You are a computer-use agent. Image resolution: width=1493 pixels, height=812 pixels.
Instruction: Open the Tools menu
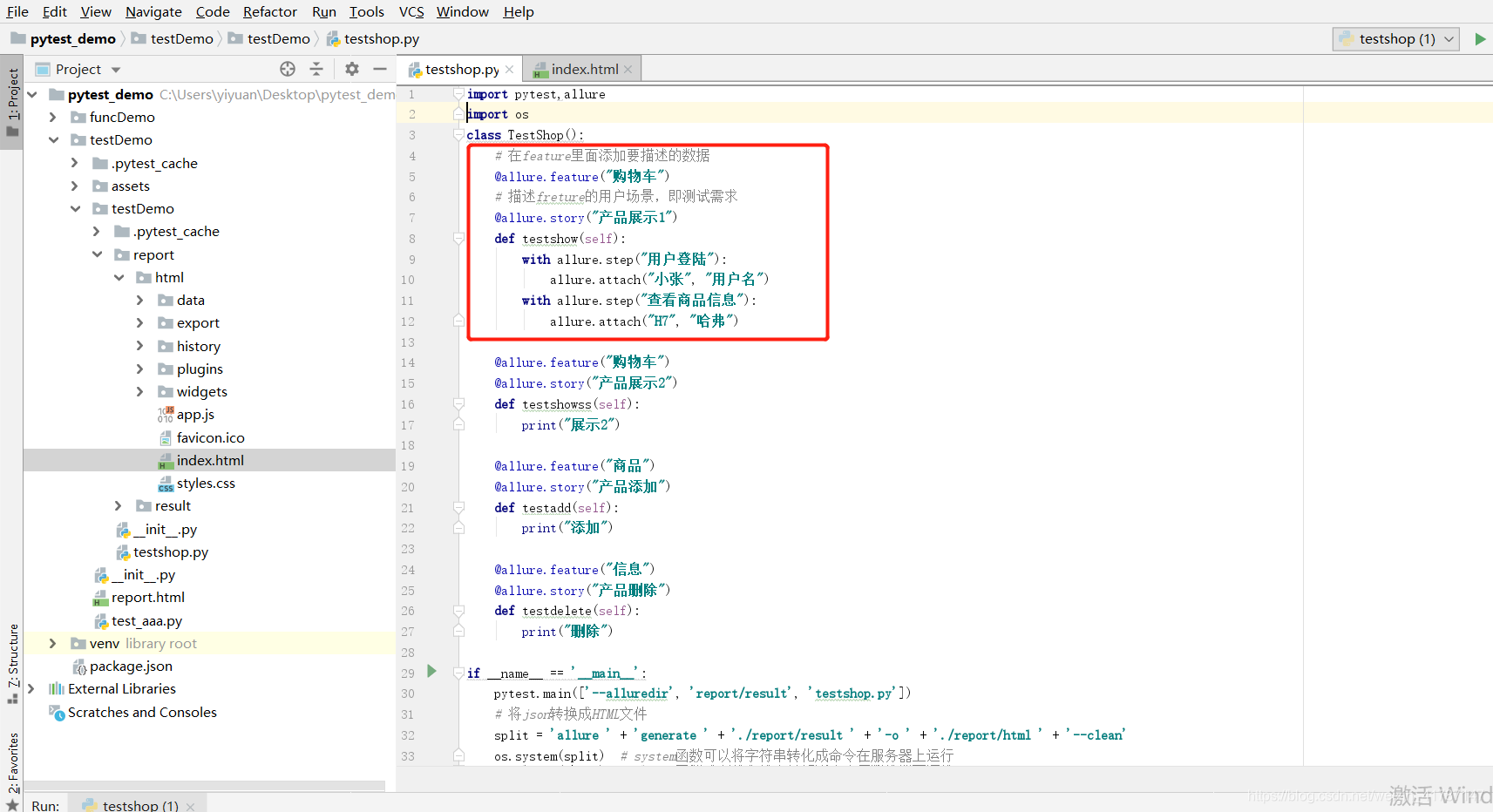(367, 11)
